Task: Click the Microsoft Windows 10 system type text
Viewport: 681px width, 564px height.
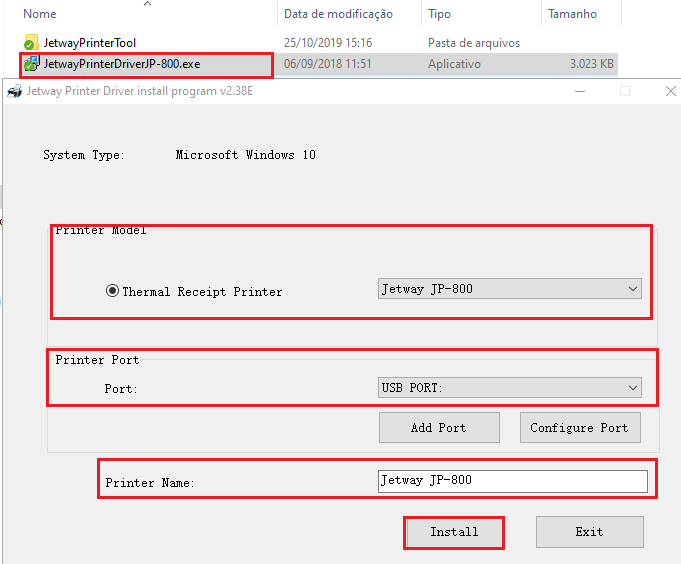Action: 245,155
